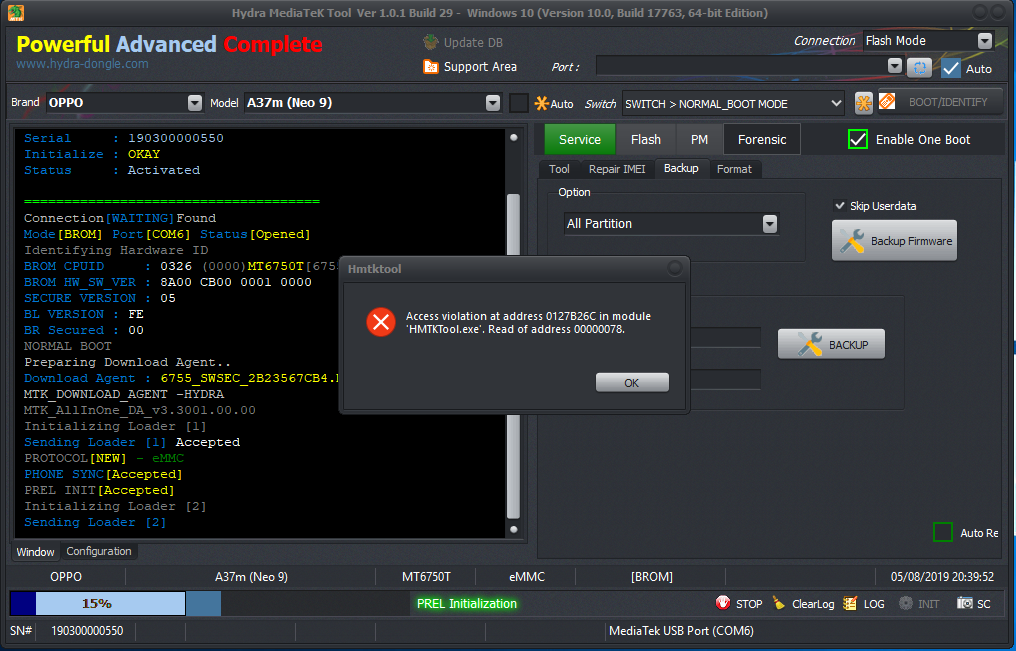Select the Backup sub-tab
The height and width of the screenshot is (651, 1016).
[x=681, y=168]
